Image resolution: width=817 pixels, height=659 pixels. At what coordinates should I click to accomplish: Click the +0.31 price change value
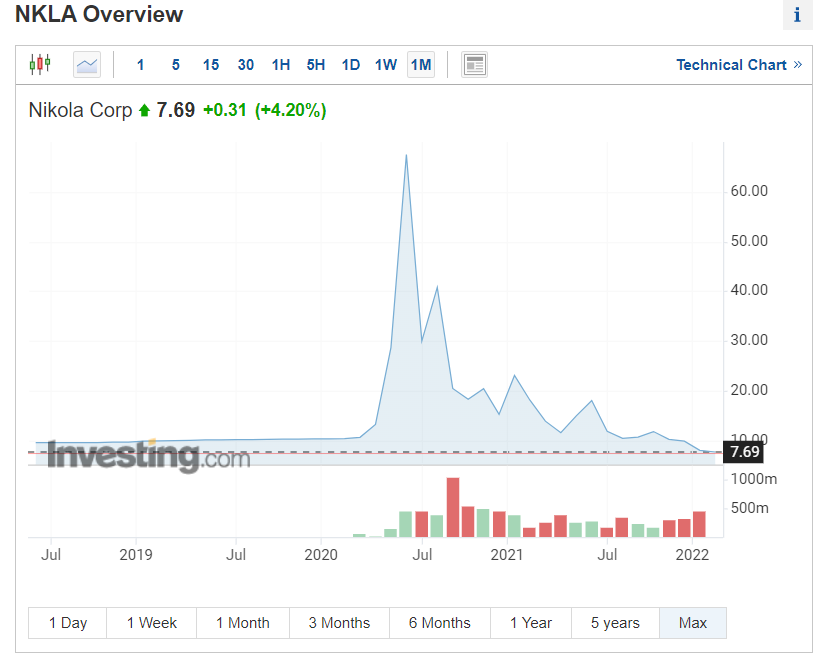coord(225,110)
